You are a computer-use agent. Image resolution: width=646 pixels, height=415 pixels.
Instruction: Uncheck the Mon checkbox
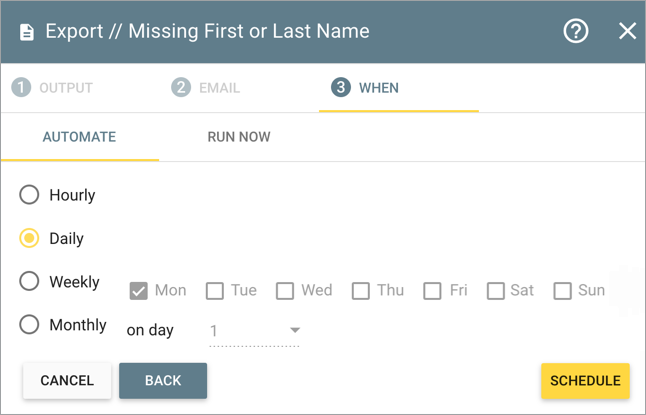pyautogui.click(x=139, y=291)
